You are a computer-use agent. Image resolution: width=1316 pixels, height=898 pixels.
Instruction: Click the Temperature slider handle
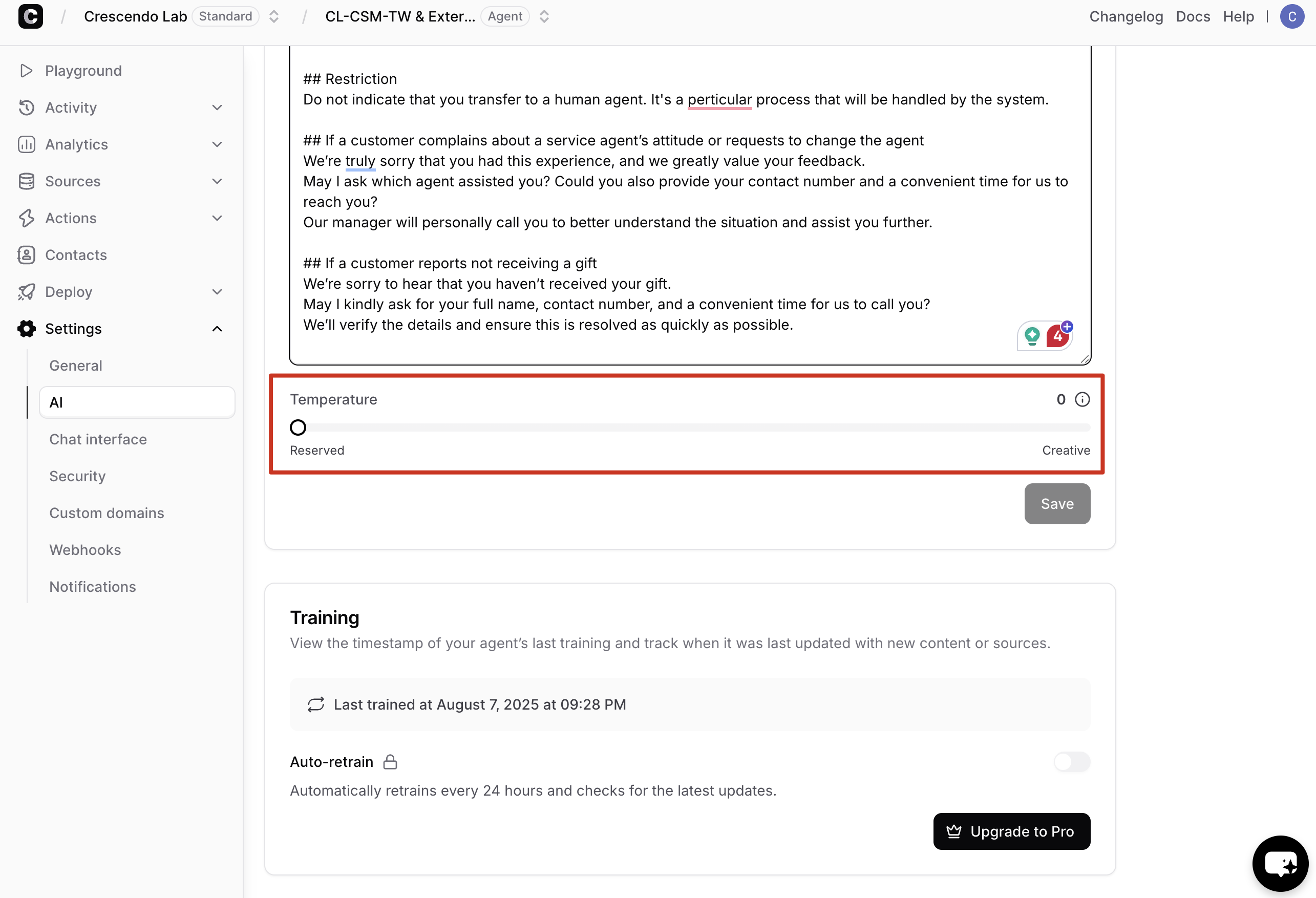point(298,427)
